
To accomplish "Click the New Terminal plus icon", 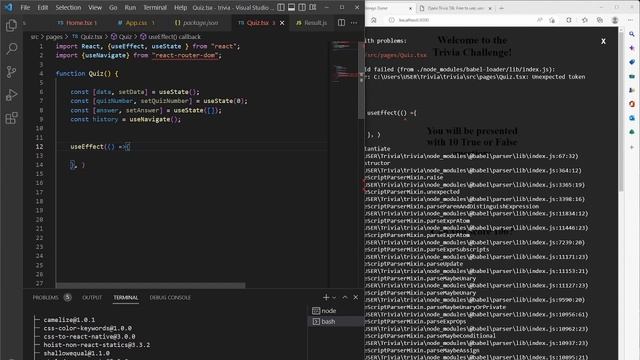I will click(x=326, y=297).
